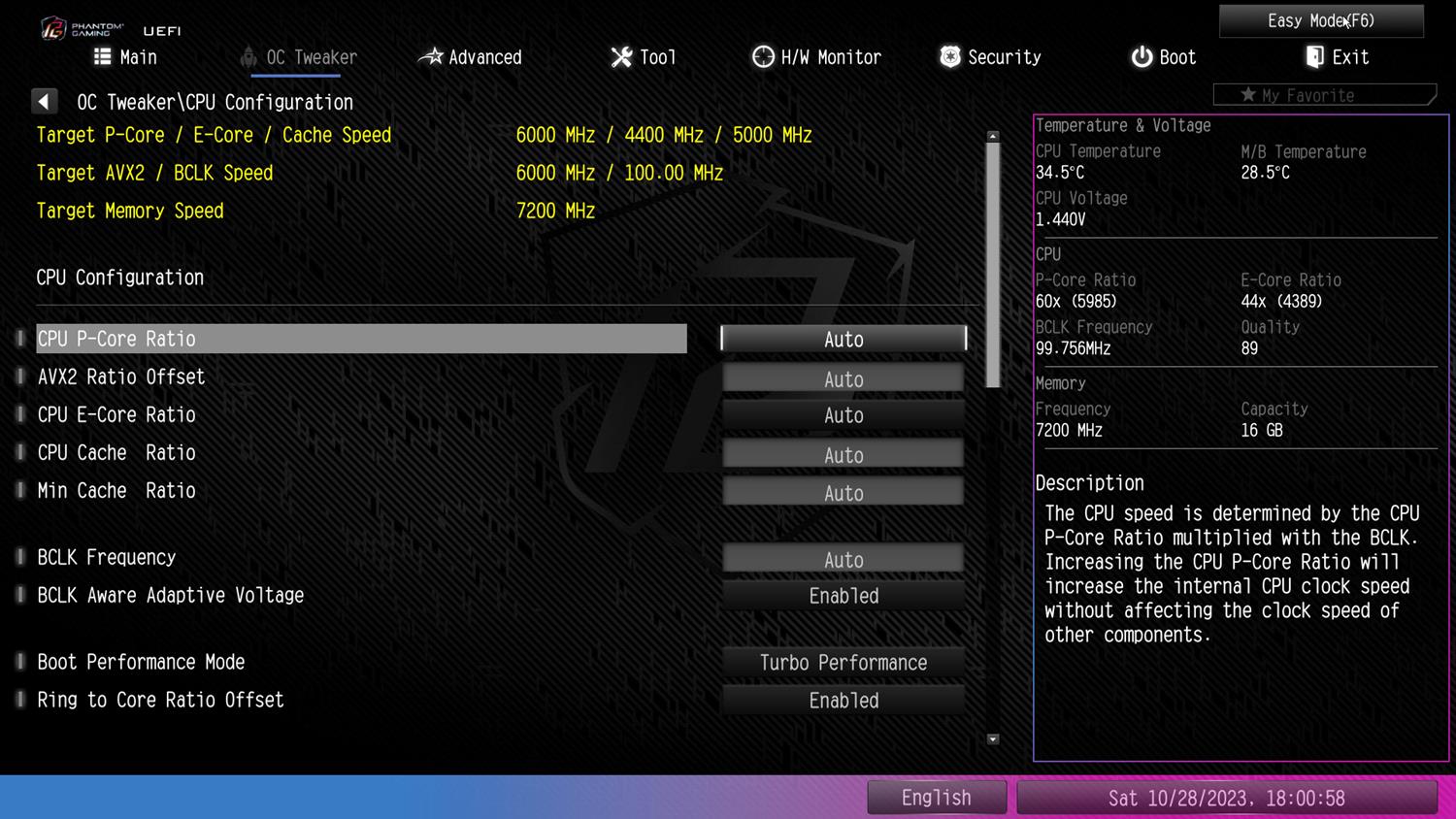1456x819 pixels.
Task: Toggle BCLK Aware Adaptive Voltage Enabled value
Action: [x=843, y=596]
